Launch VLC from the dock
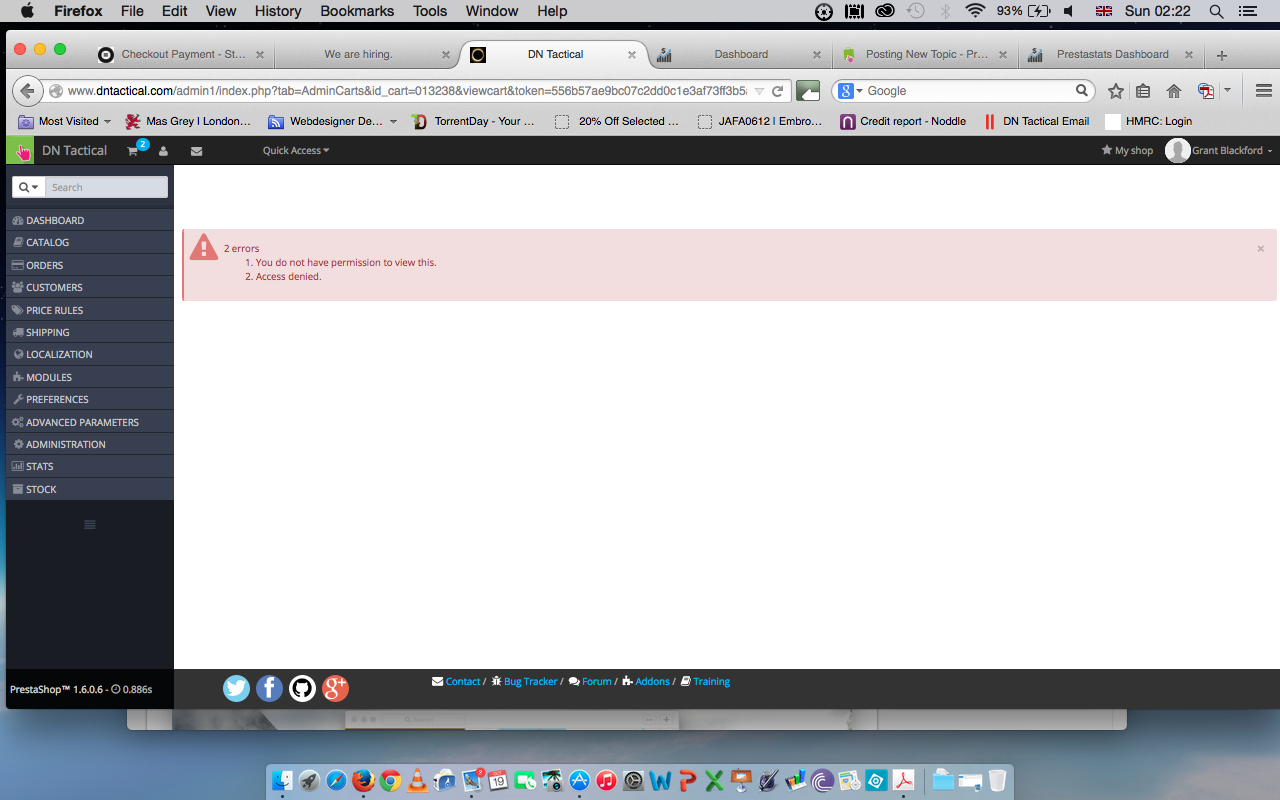The height and width of the screenshot is (800, 1280). click(417, 780)
